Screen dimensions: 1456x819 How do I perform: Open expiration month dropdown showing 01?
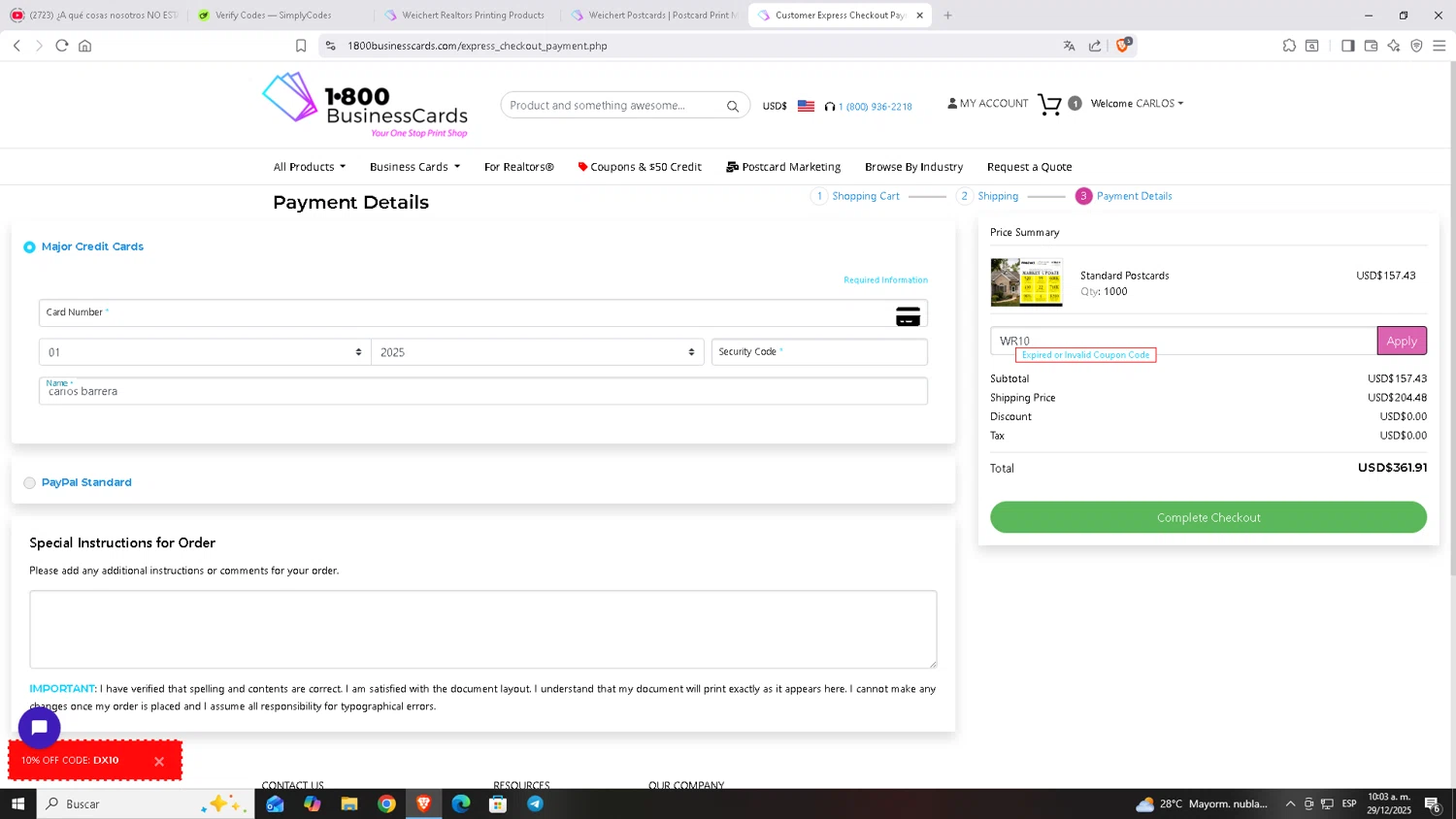205,352
